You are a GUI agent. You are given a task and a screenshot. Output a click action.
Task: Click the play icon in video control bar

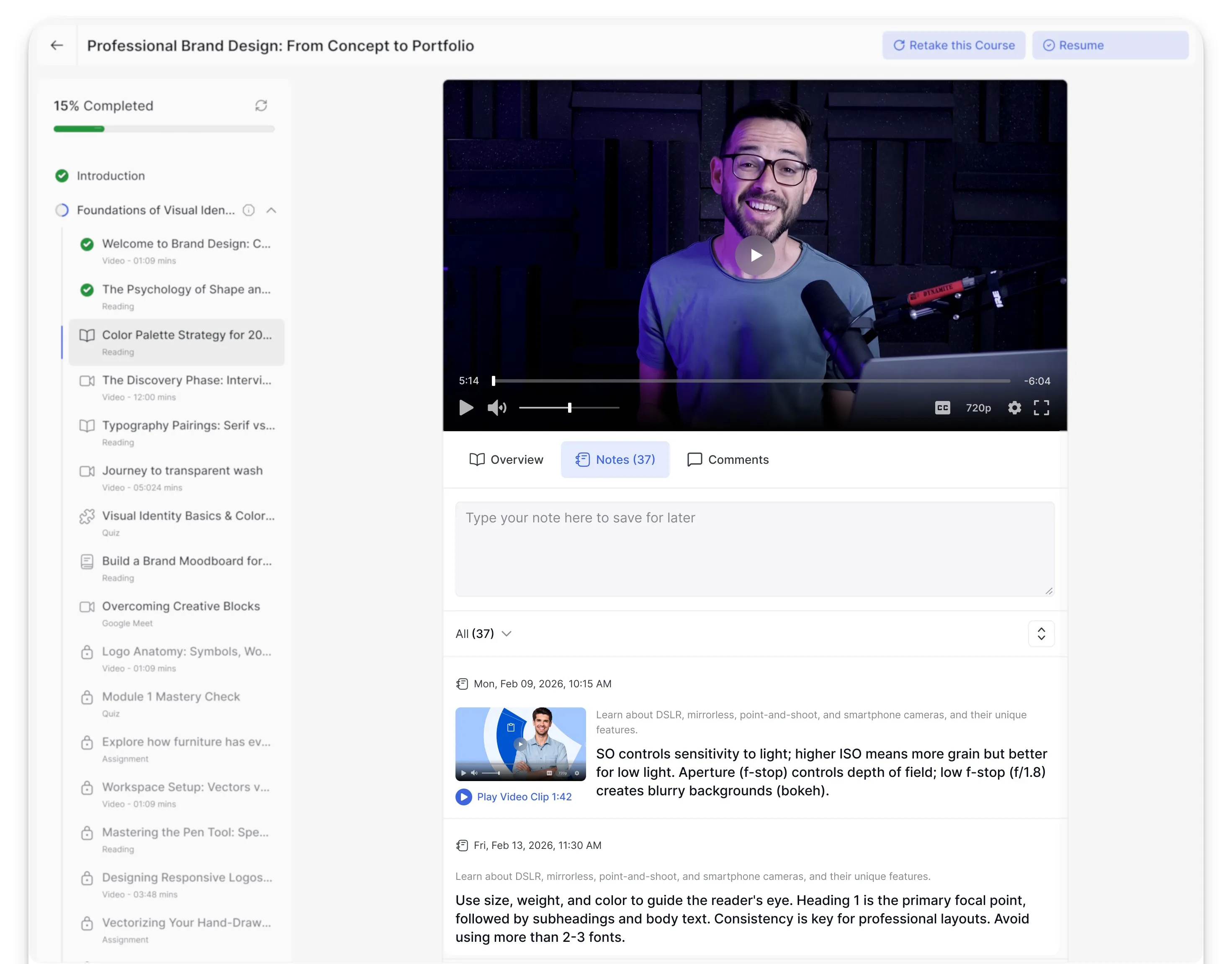click(x=466, y=408)
